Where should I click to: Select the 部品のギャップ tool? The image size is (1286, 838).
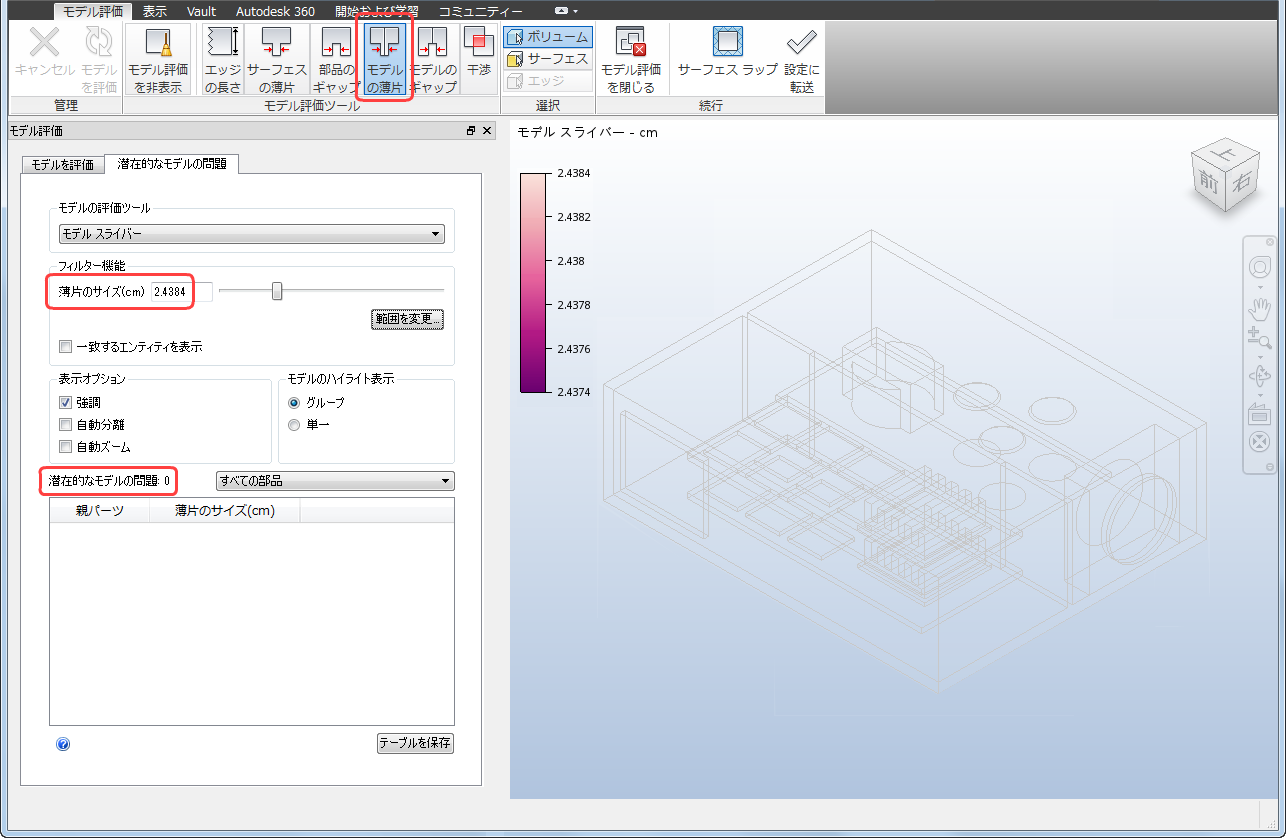[x=336, y=60]
